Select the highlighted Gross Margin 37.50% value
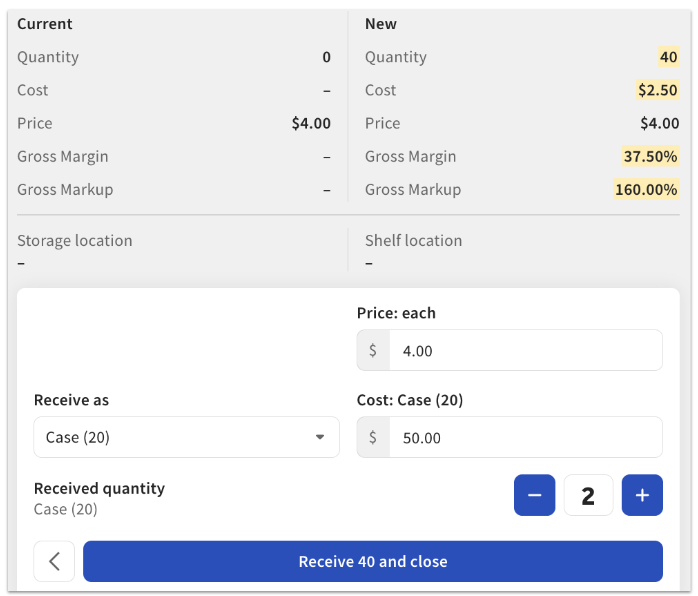The image size is (698, 596). click(650, 156)
